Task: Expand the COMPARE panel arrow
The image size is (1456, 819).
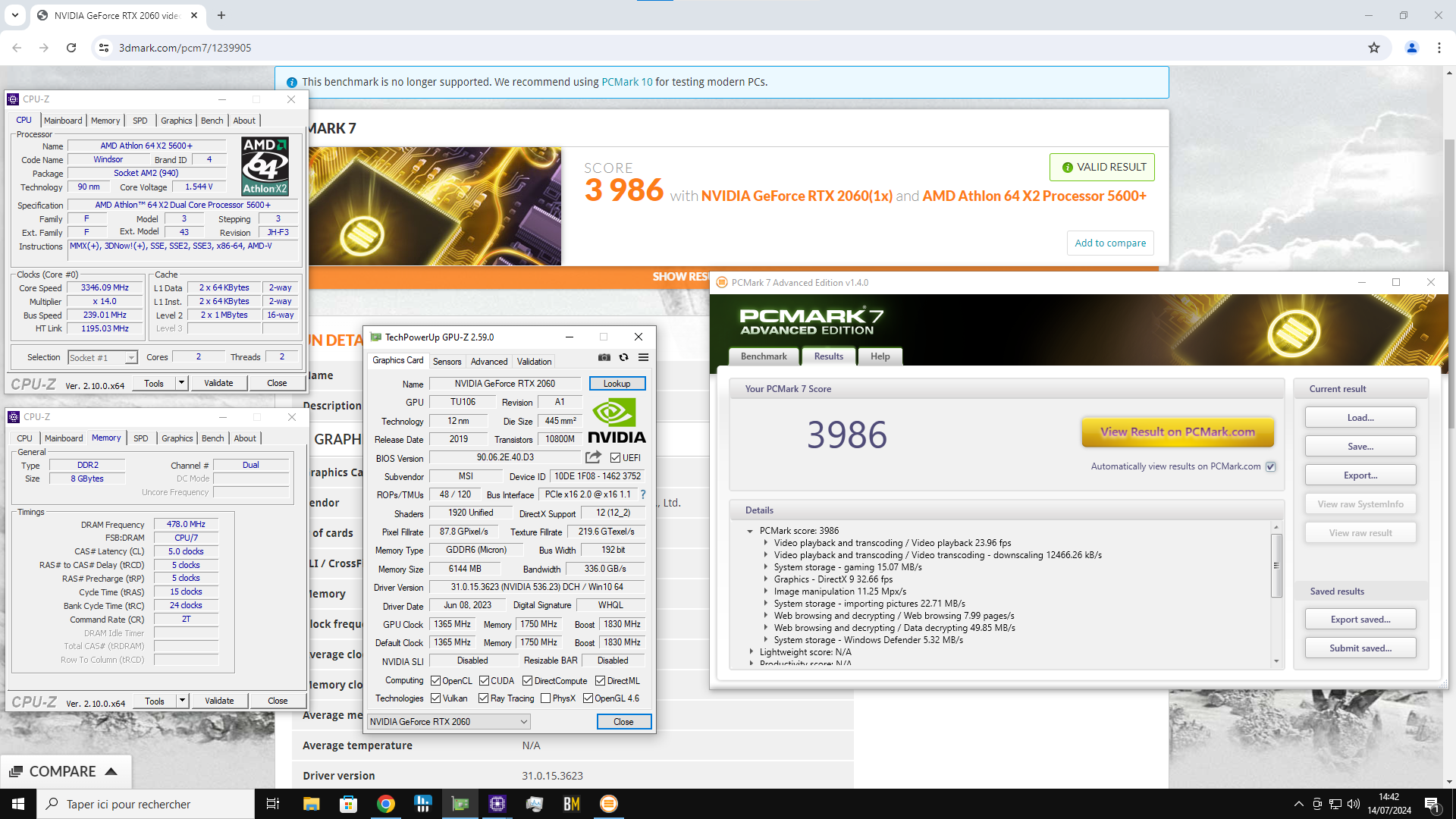Action: pos(111,771)
